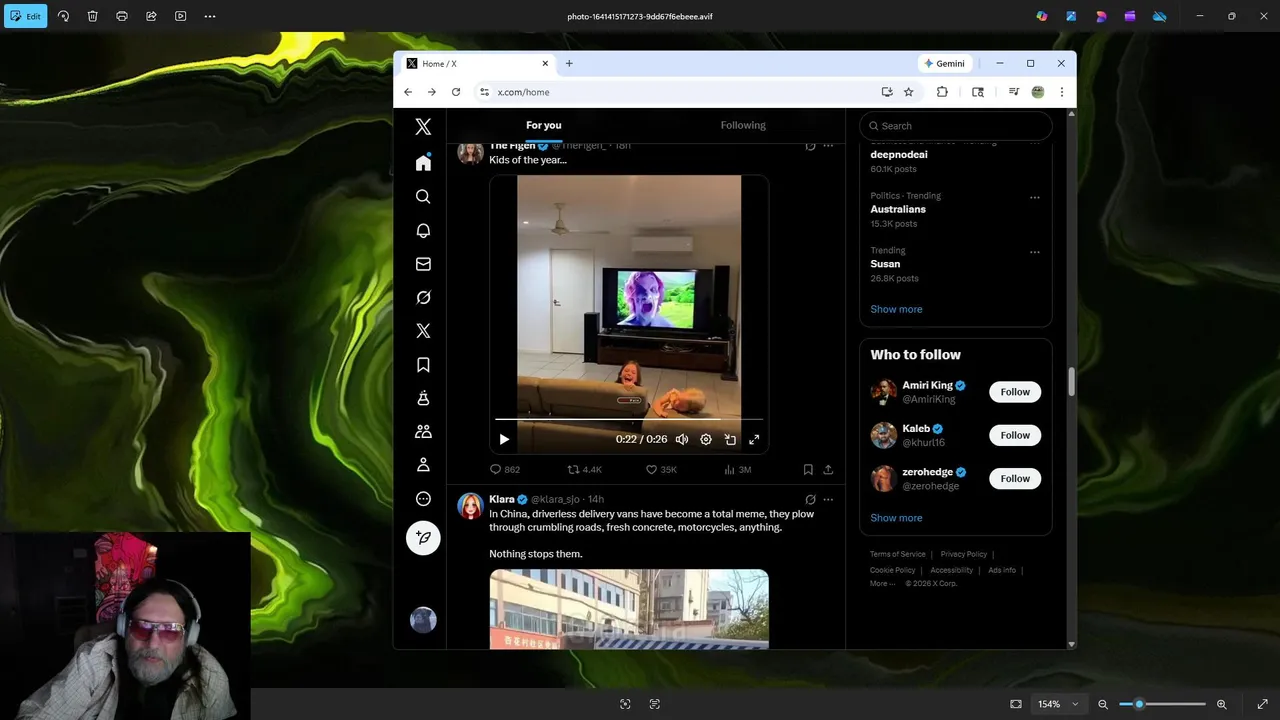Open the video settings gear icon
This screenshot has height=720, width=1280.
[x=706, y=439]
